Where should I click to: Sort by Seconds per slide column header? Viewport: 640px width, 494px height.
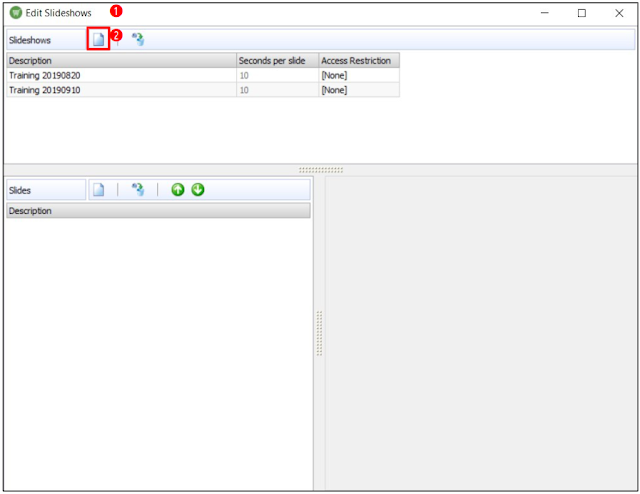click(278, 60)
